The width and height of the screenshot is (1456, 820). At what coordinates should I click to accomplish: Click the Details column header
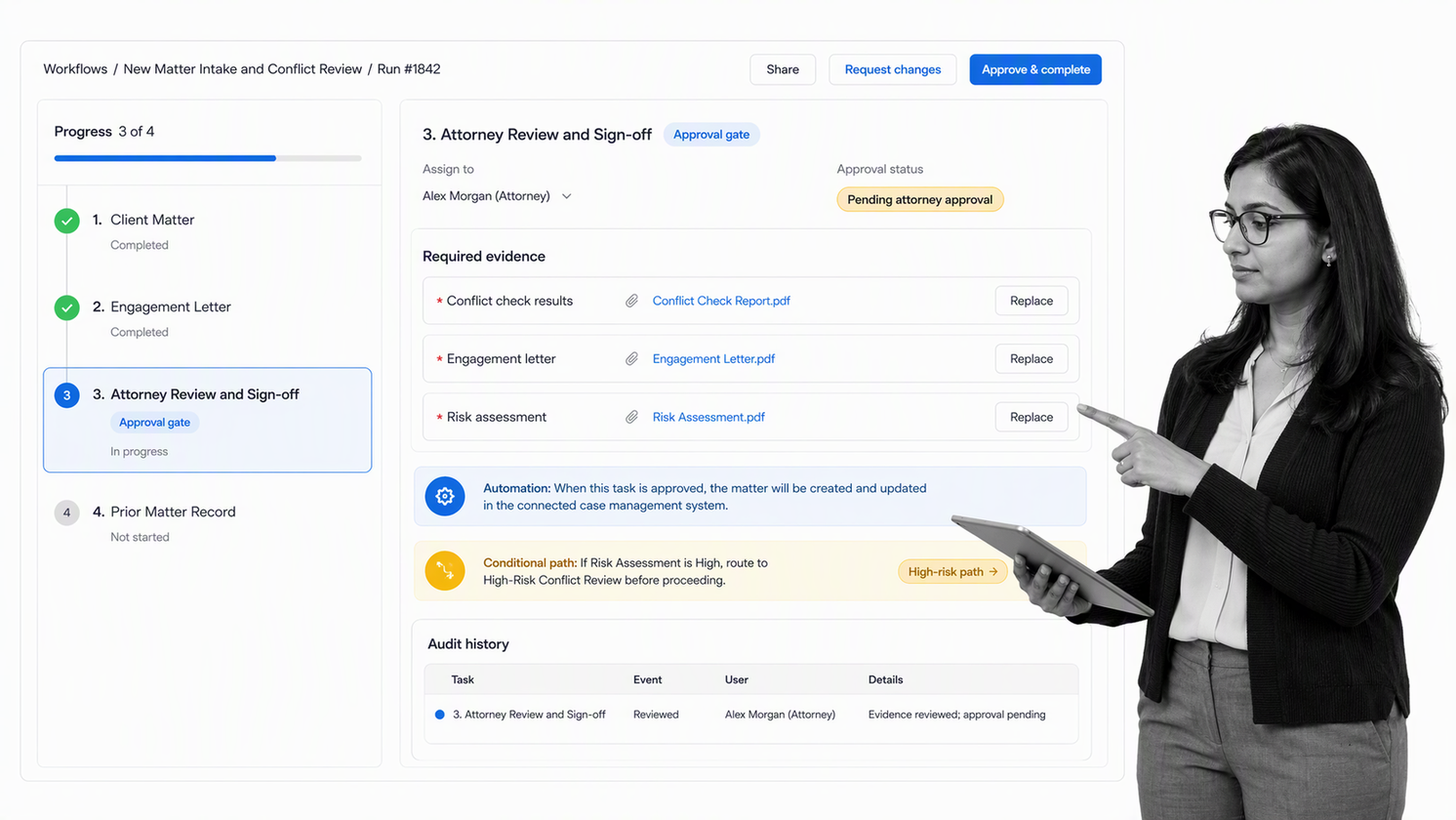tap(885, 679)
